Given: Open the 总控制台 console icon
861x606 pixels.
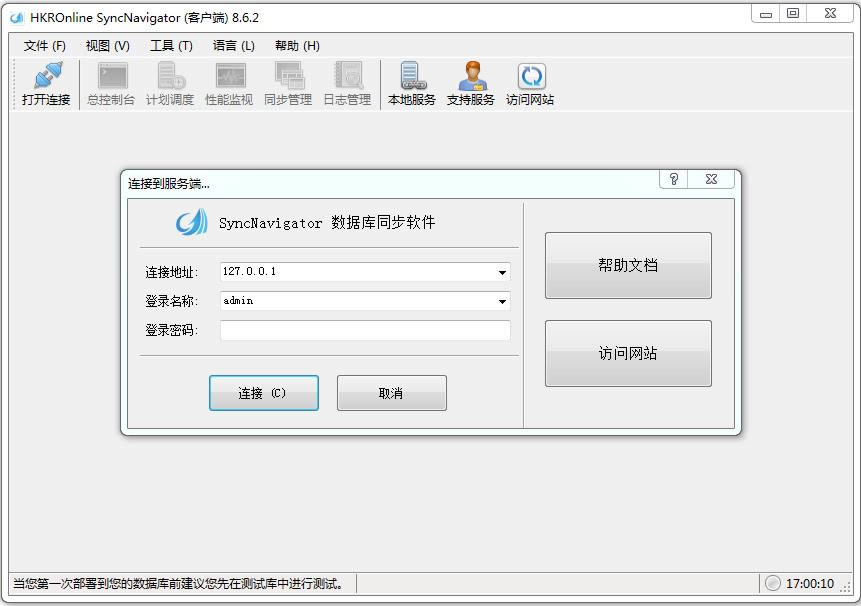Looking at the screenshot, I should coord(111,84).
